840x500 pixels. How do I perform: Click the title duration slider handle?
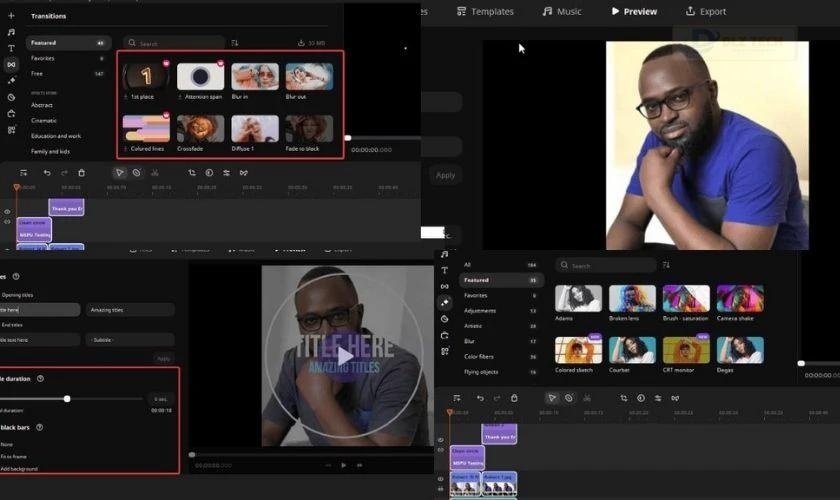(x=67, y=399)
